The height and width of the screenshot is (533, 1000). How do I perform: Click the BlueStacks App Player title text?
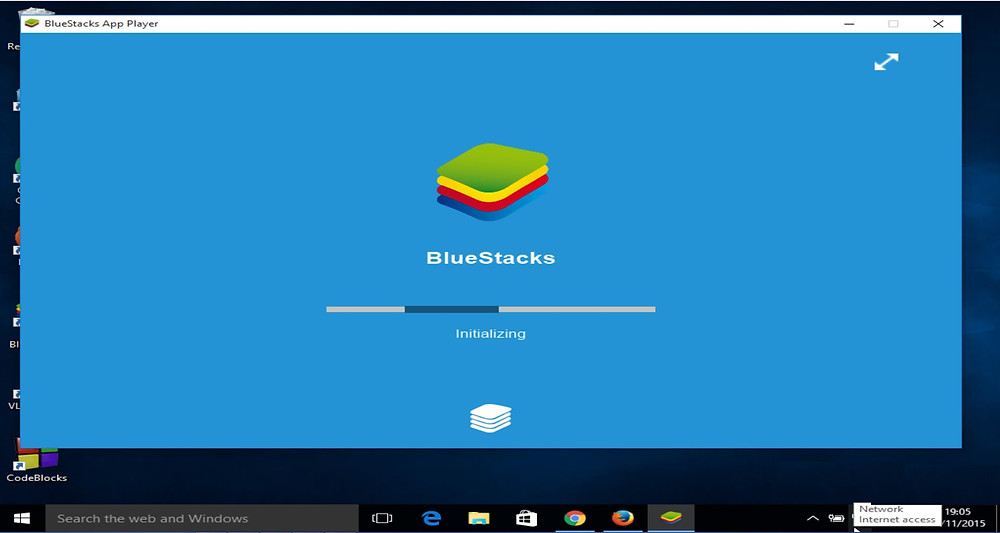point(101,24)
